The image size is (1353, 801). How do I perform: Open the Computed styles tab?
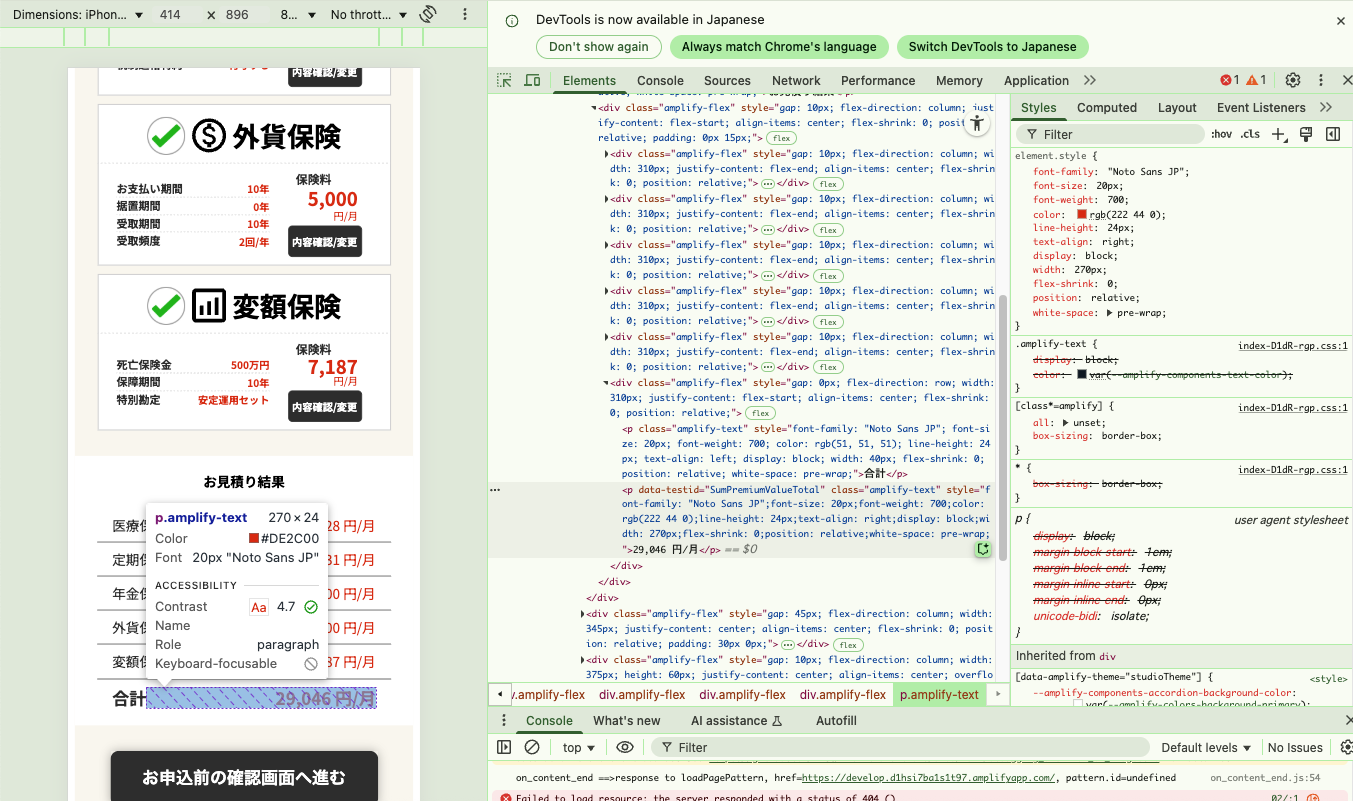pos(1107,107)
